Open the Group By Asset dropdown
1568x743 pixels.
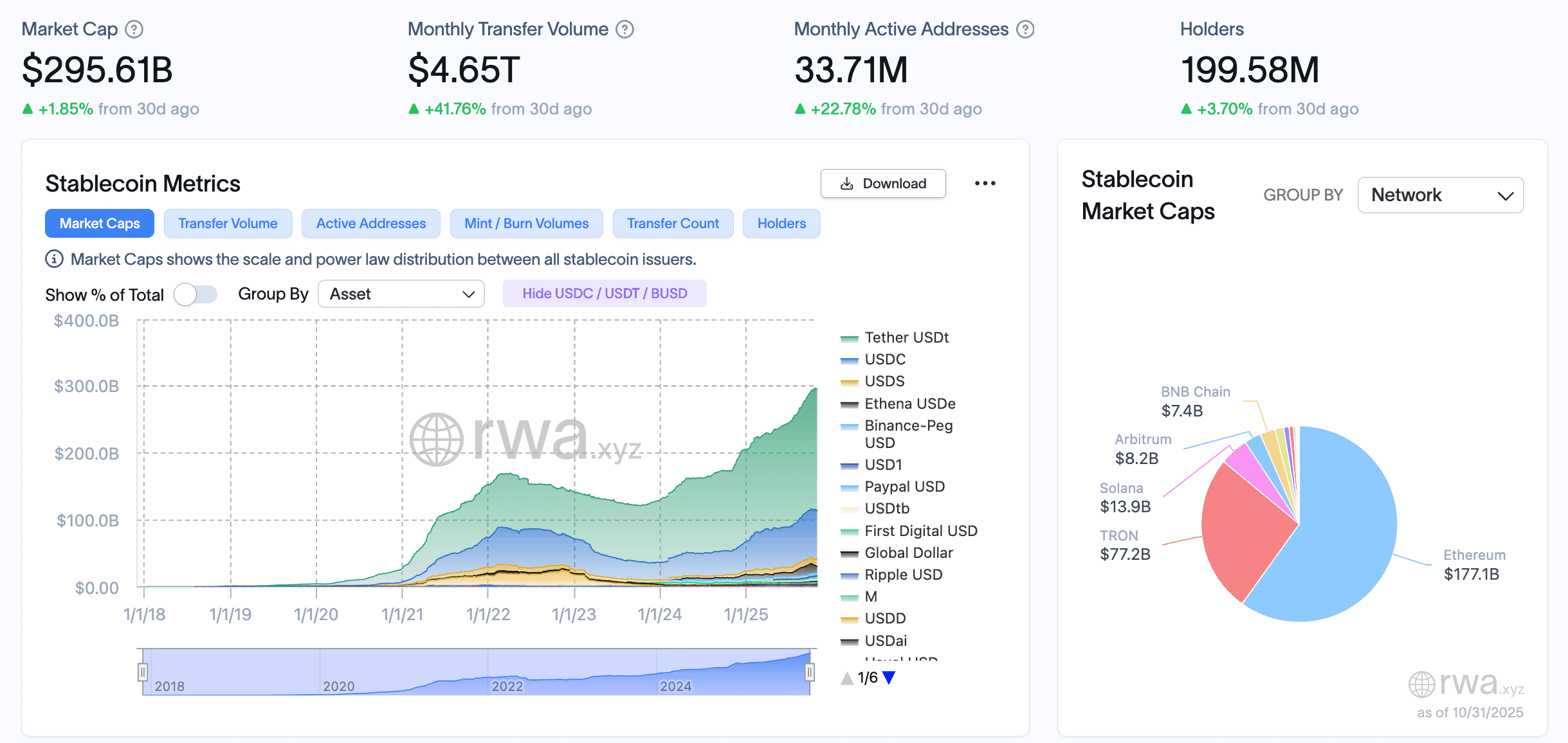click(x=401, y=294)
